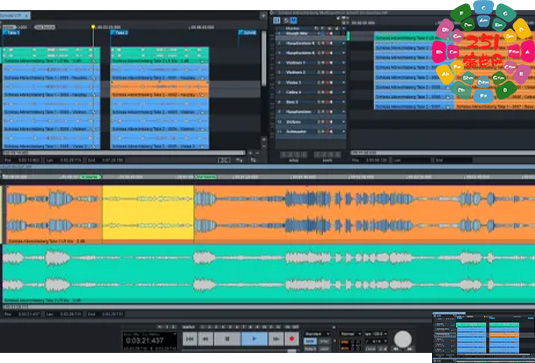Select the Stützen track name
Screen dimensions: 535x363
(x=293, y=122)
